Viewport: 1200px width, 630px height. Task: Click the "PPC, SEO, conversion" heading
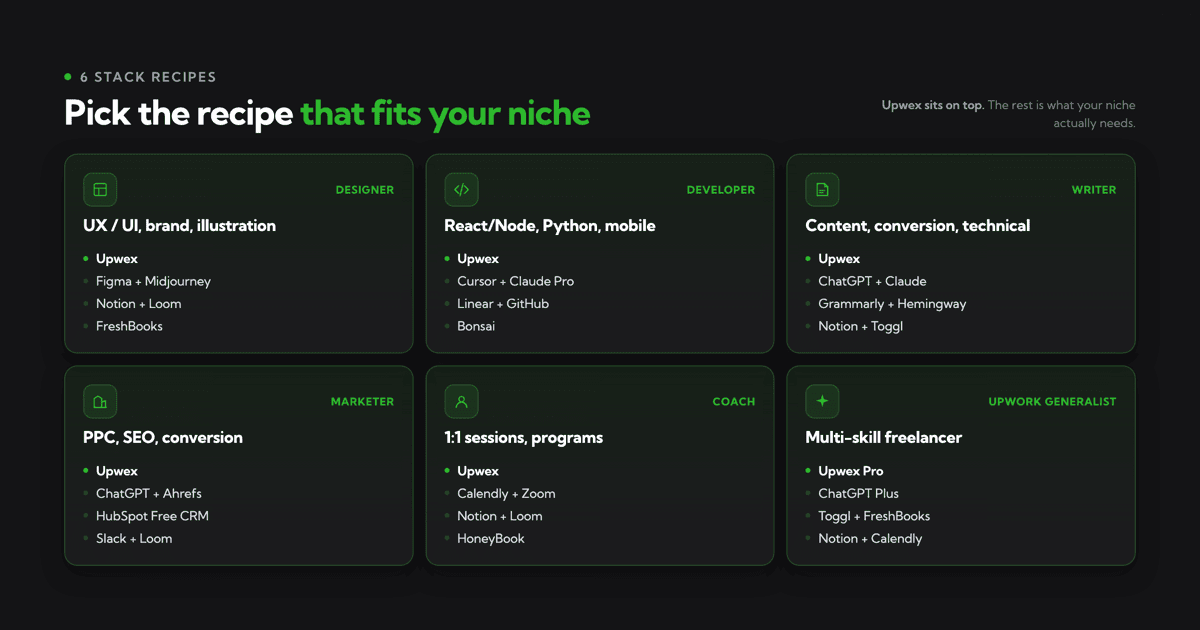point(163,438)
